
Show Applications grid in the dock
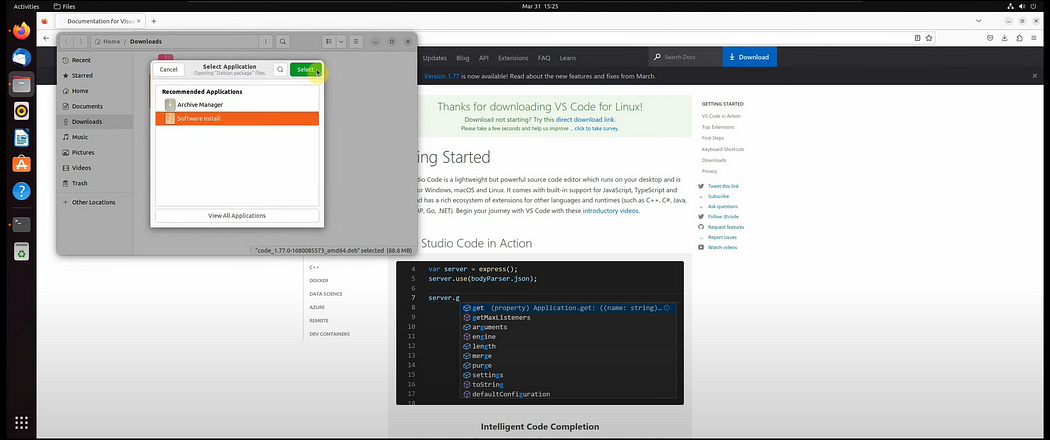[x=21, y=423]
